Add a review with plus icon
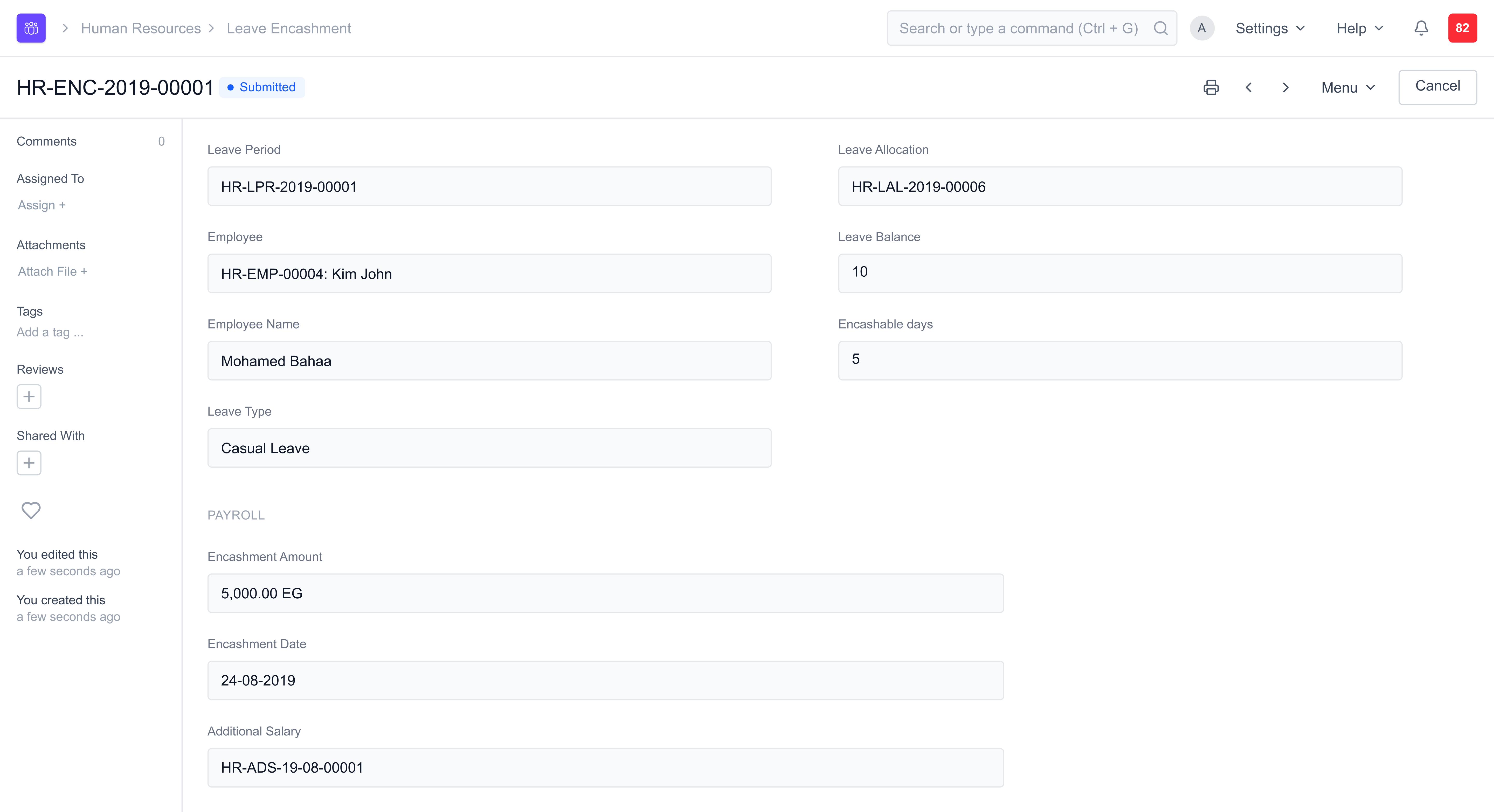1494x812 pixels. (29, 396)
